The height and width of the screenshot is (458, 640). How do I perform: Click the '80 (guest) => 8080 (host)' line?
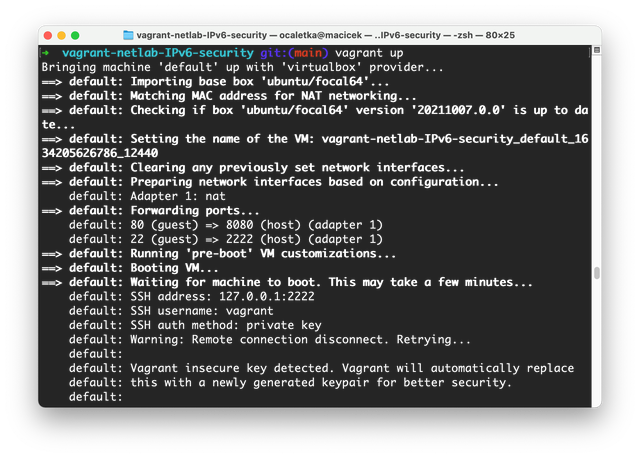(225, 225)
